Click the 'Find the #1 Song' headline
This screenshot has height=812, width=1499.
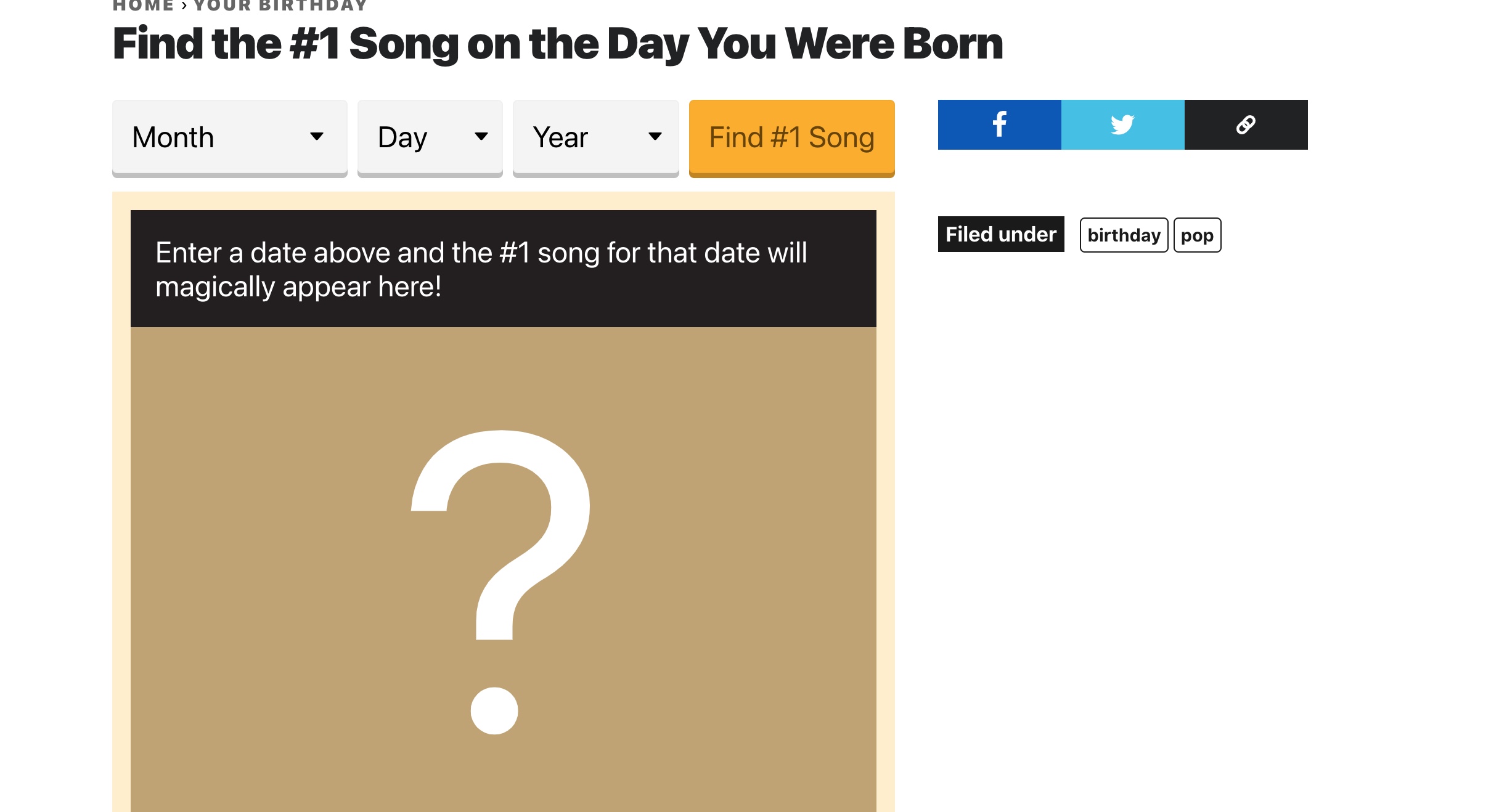pyautogui.click(x=558, y=44)
